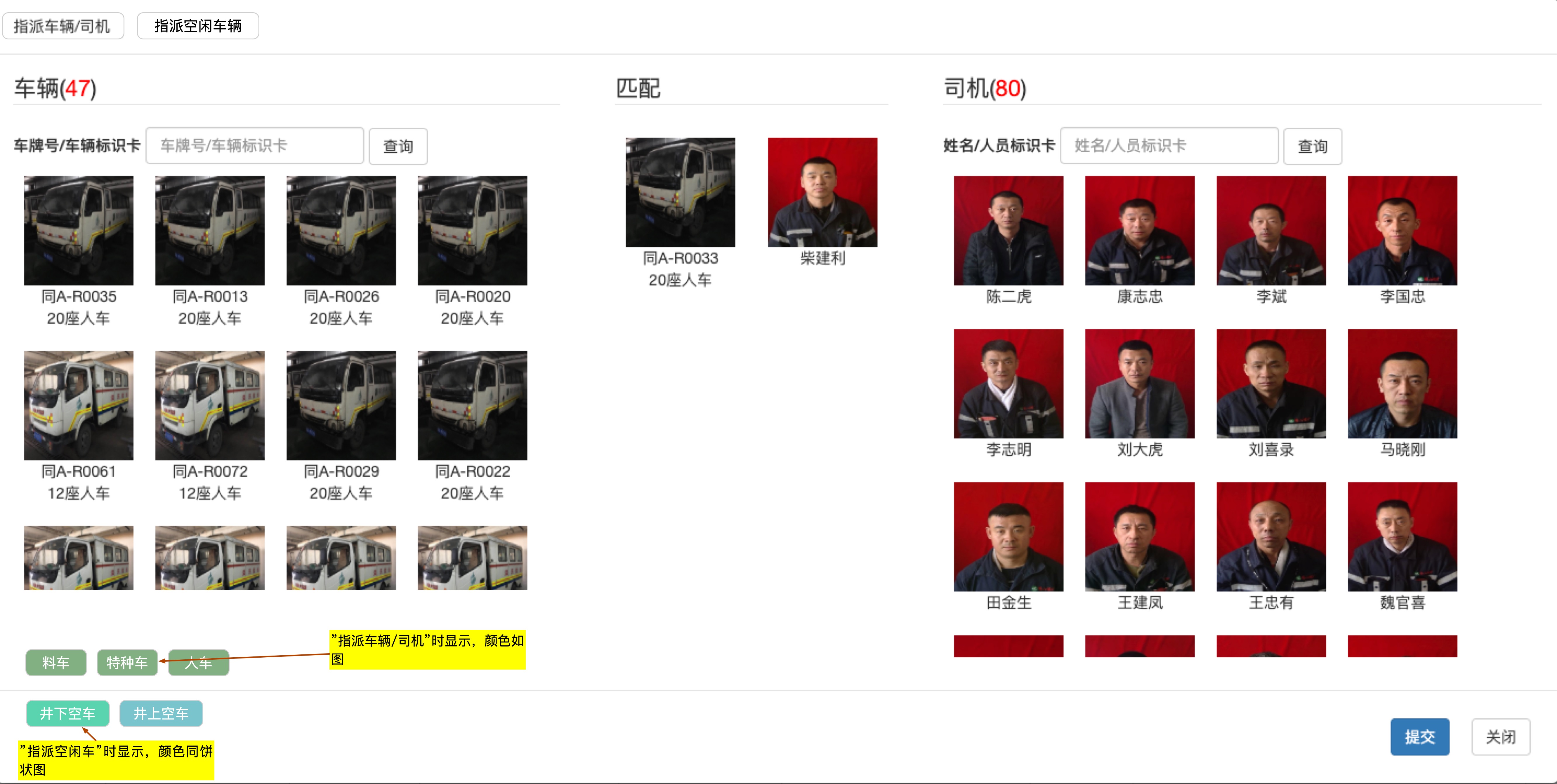1557x784 pixels.
Task: Select driver 魏官喜 photo
Action: tap(1402, 536)
